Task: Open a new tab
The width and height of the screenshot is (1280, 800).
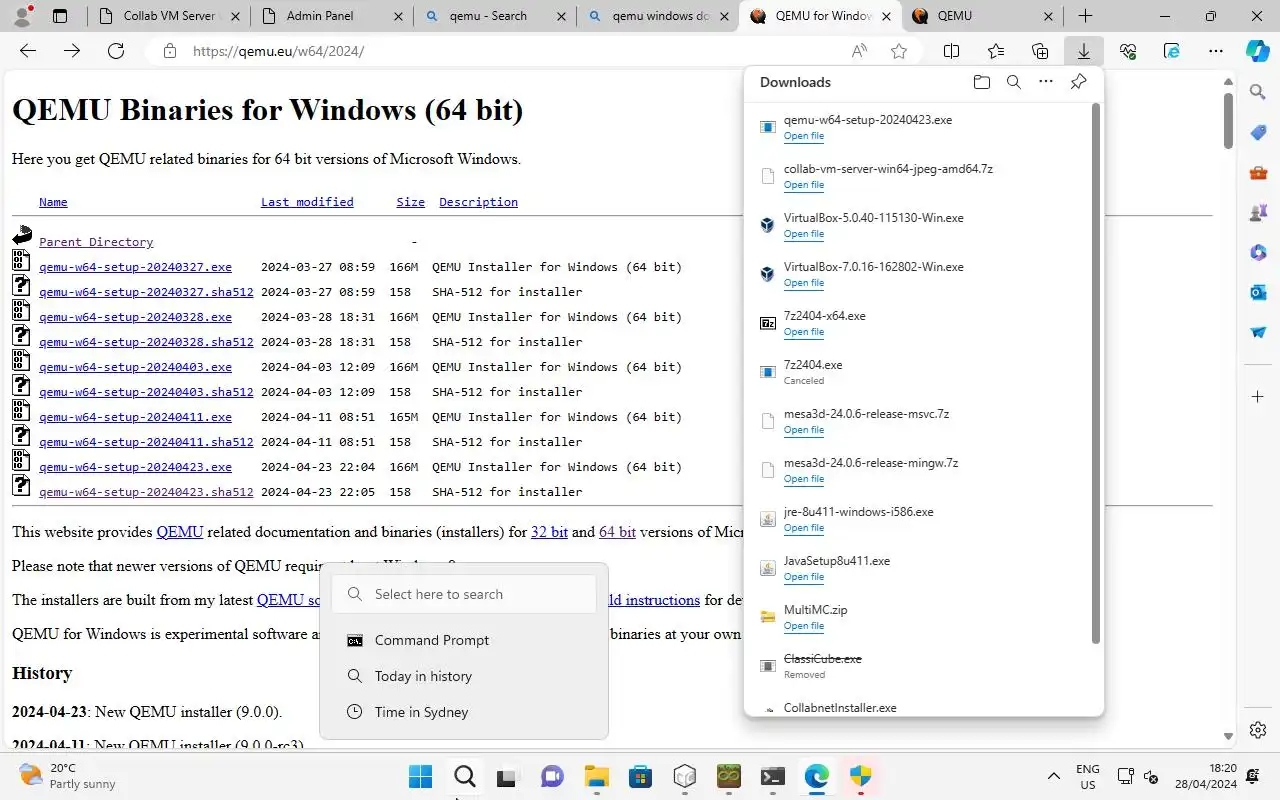Action: tap(1085, 16)
